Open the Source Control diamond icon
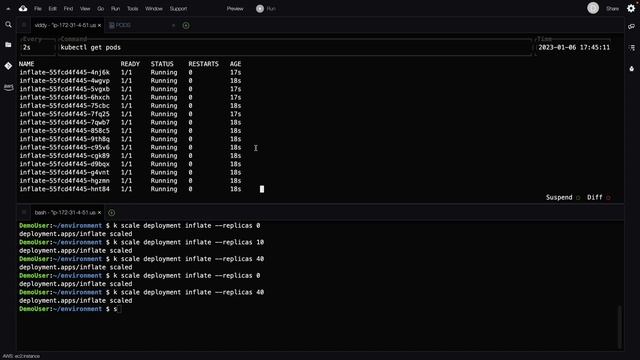The height and width of the screenshot is (360, 640). (x=8, y=66)
